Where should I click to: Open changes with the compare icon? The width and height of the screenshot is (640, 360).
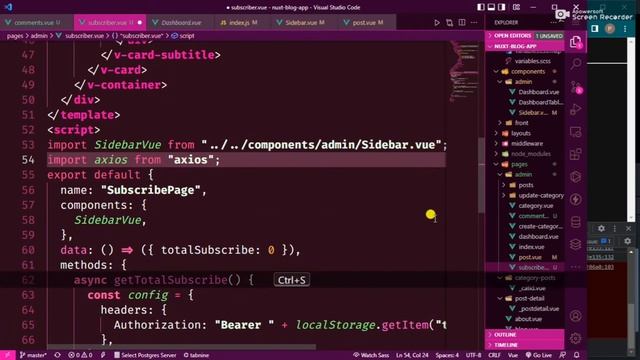[x=449, y=22]
